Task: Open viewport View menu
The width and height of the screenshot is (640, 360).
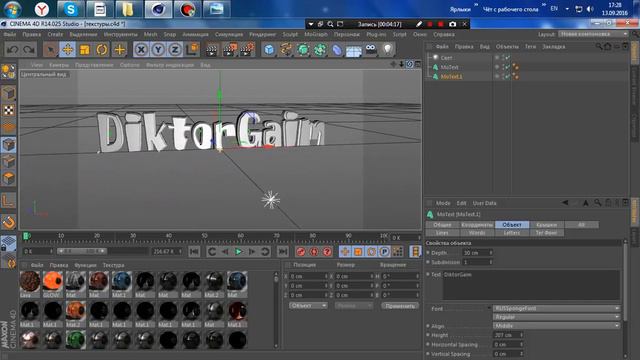Action: click(x=37, y=65)
